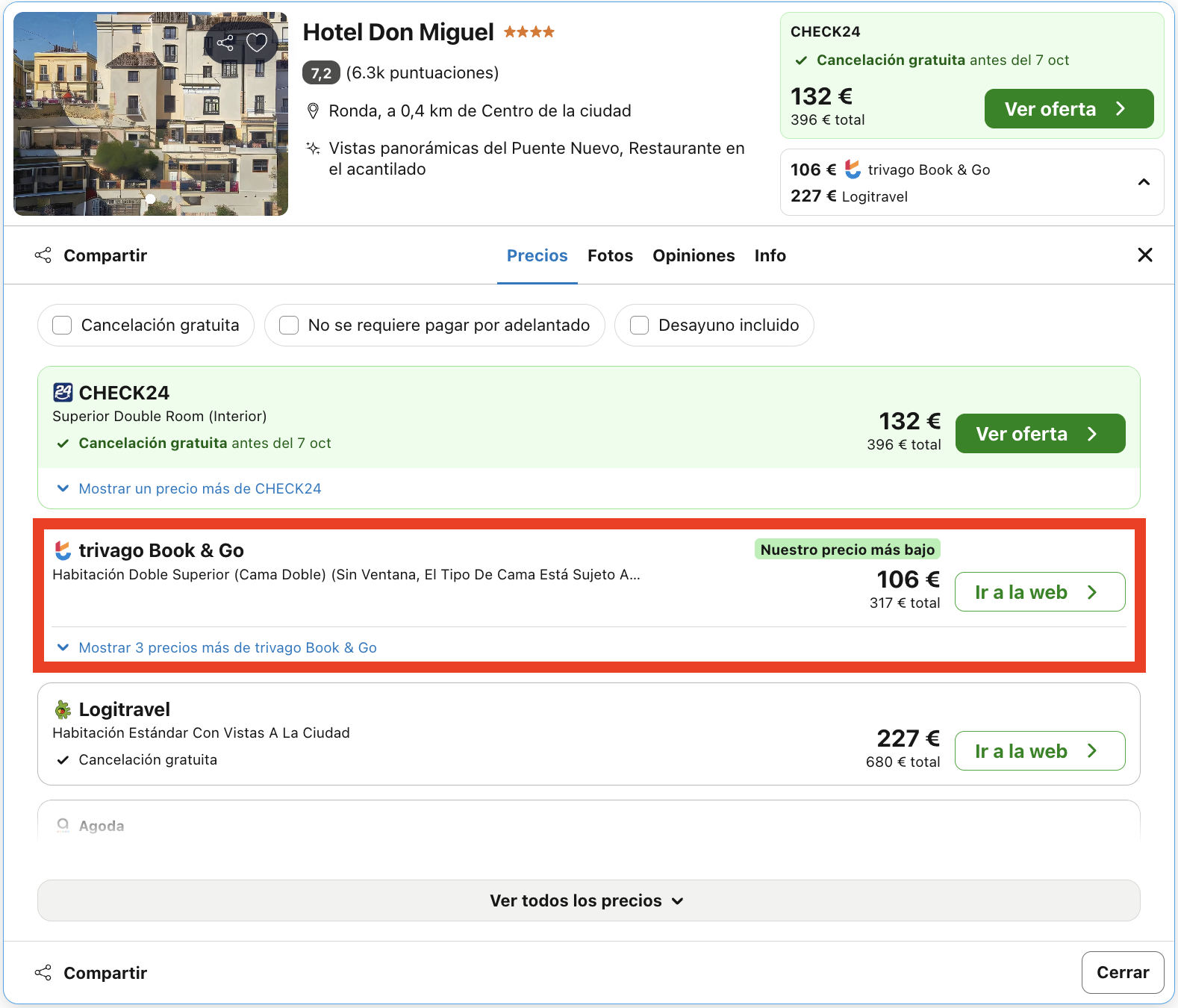Check the Desayuno incluido filter
The image size is (1178, 1008).
click(640, 326)
